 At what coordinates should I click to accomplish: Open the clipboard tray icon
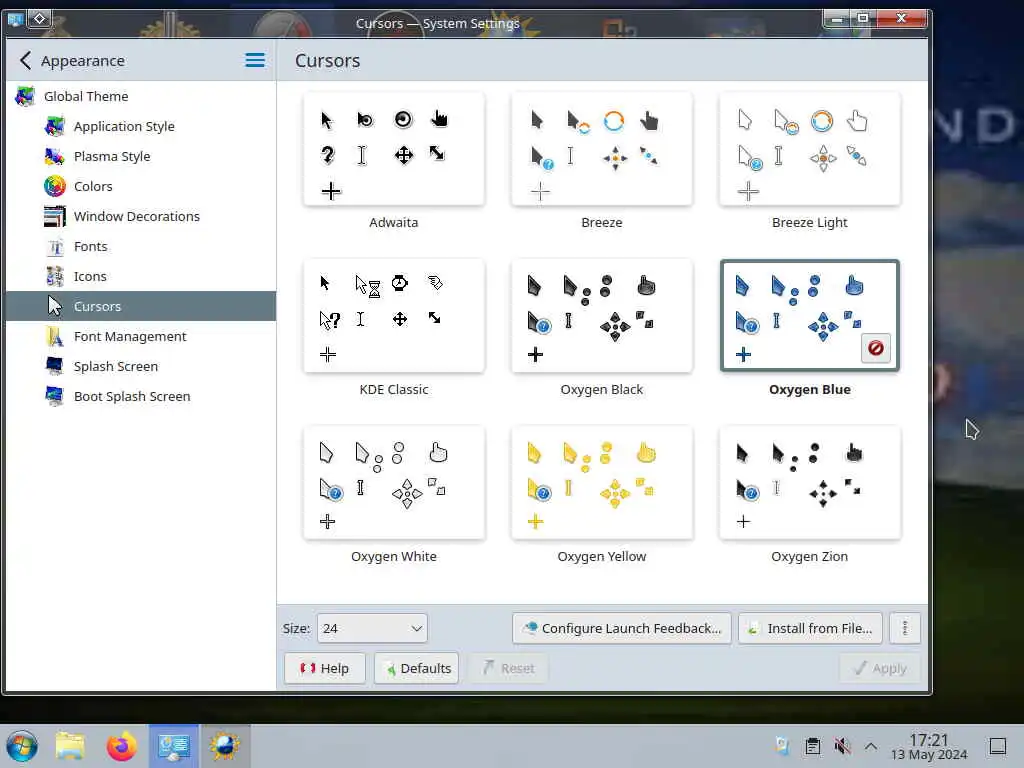click(x=812, y=746)
